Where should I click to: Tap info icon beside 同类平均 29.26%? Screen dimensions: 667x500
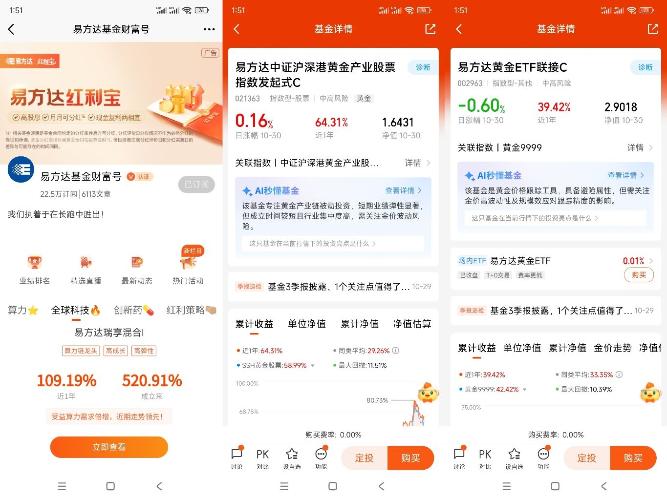click(396, 351)
